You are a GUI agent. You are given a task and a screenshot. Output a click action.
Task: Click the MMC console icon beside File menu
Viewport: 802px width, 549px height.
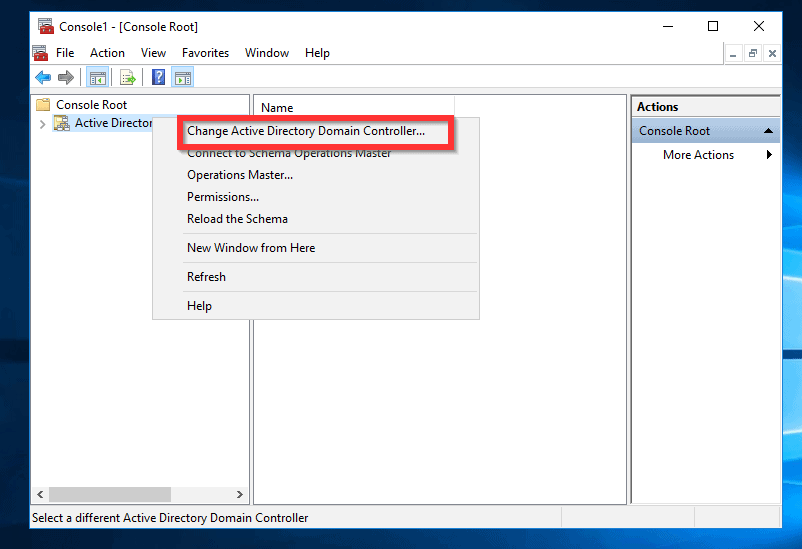pyautogui.click(x=40, y=53)
